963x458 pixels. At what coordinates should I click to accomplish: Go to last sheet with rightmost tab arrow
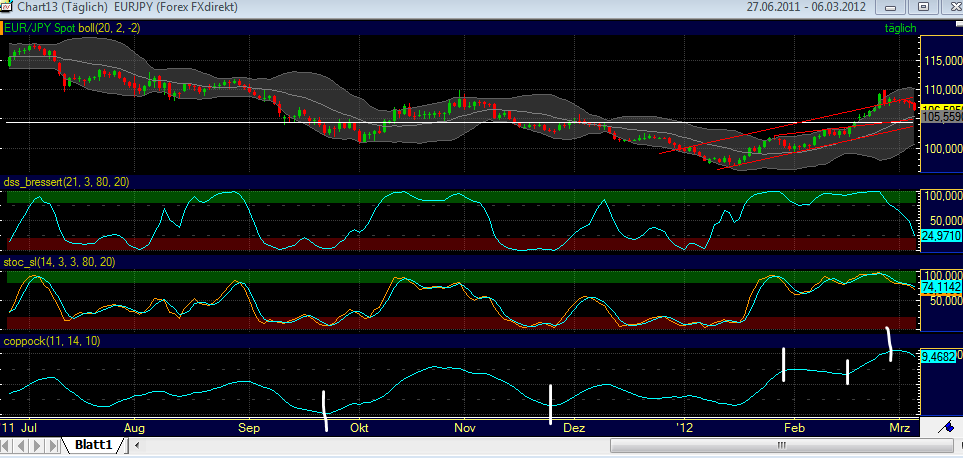point(51,444)
